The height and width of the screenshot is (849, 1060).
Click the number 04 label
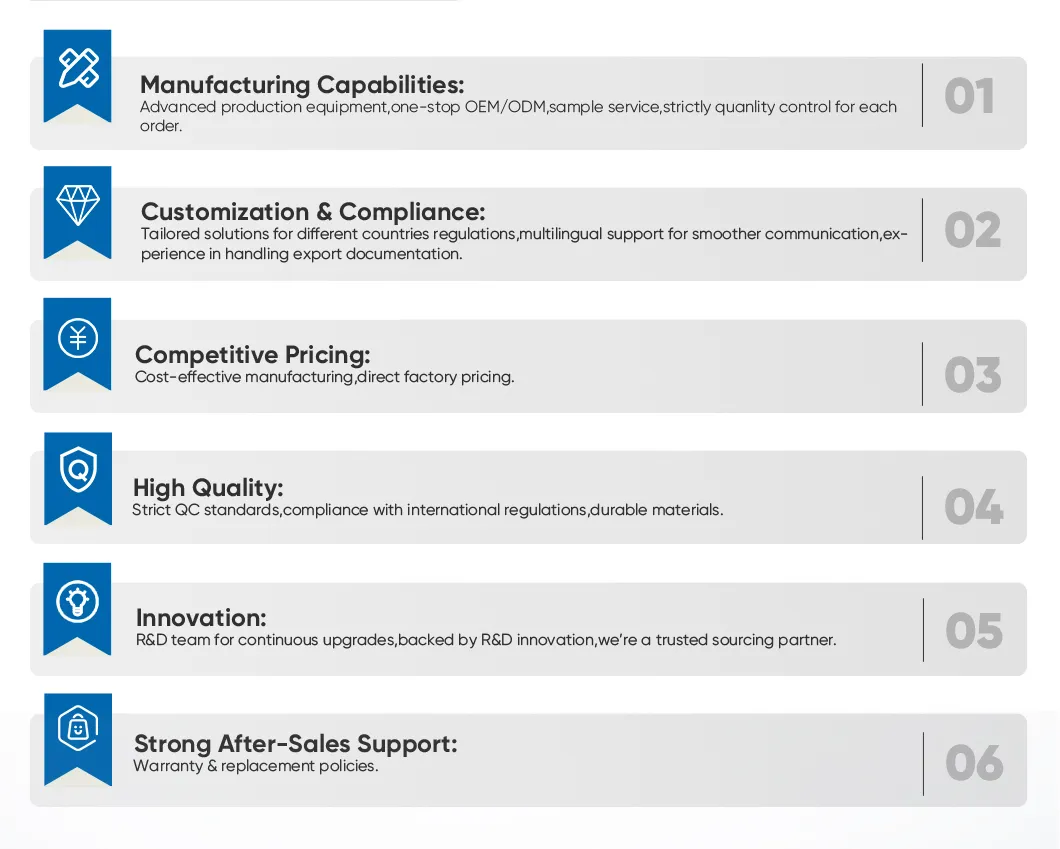point(973,507)
